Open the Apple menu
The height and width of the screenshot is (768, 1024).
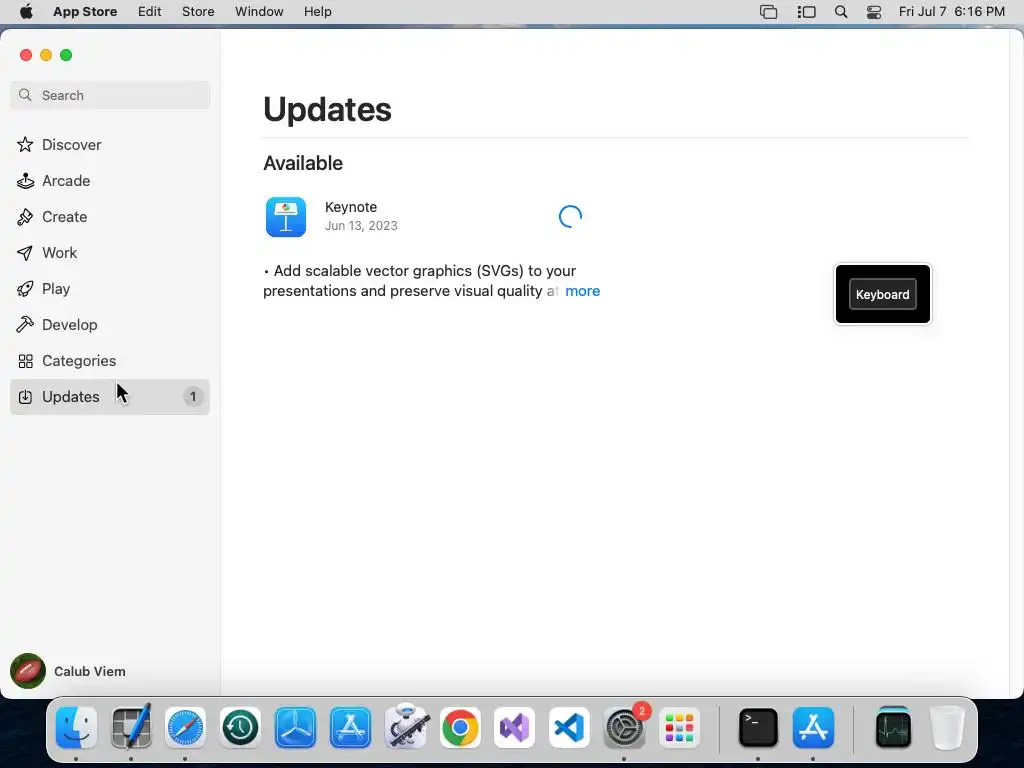point(26,12)
